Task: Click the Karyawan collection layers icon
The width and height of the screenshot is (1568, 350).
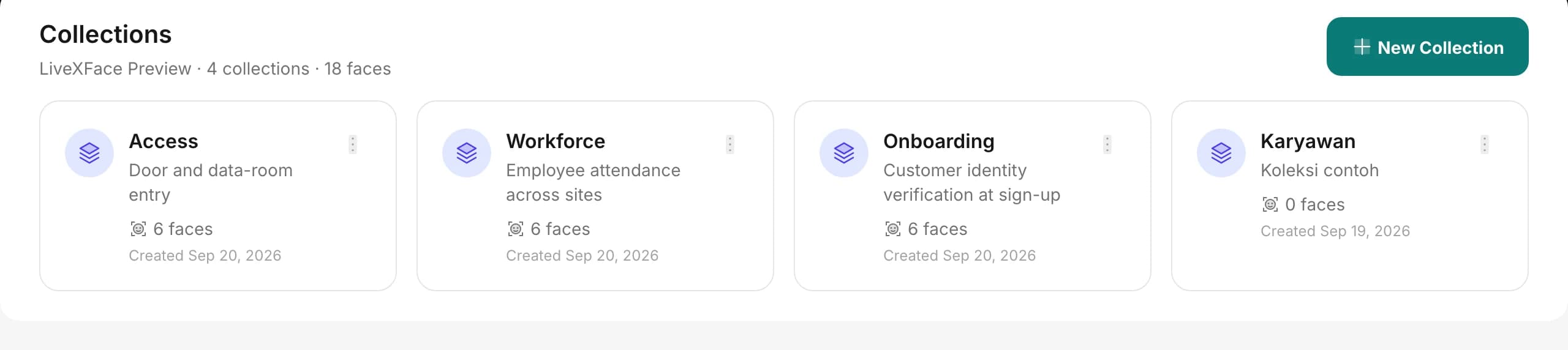Action: (x=1221, y=153)
